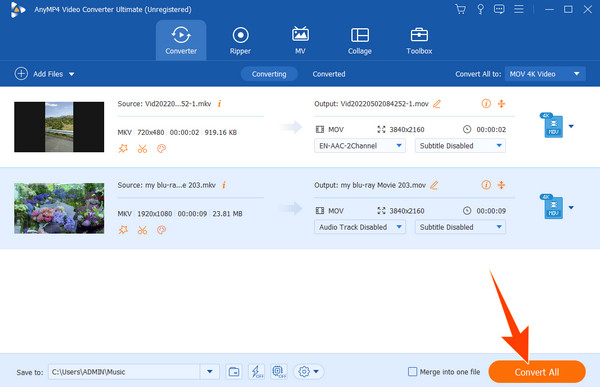Viewport: 600px width, 387px height.
Task: Select the my blu-ra...e 203.mkv flowers thumbnail
Action: point(59,208)
